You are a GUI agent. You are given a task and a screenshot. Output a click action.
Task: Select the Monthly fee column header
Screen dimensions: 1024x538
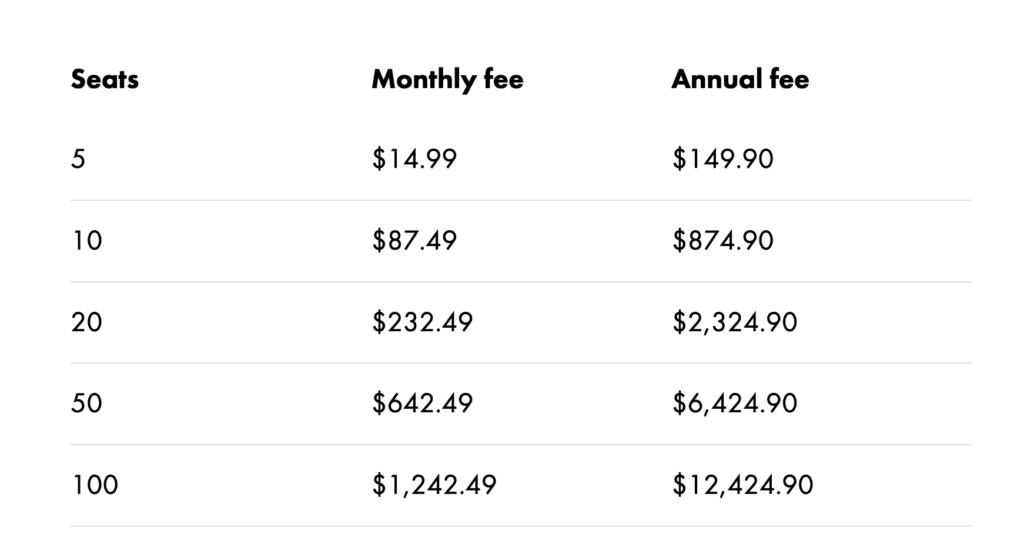[x=447, y=80]
